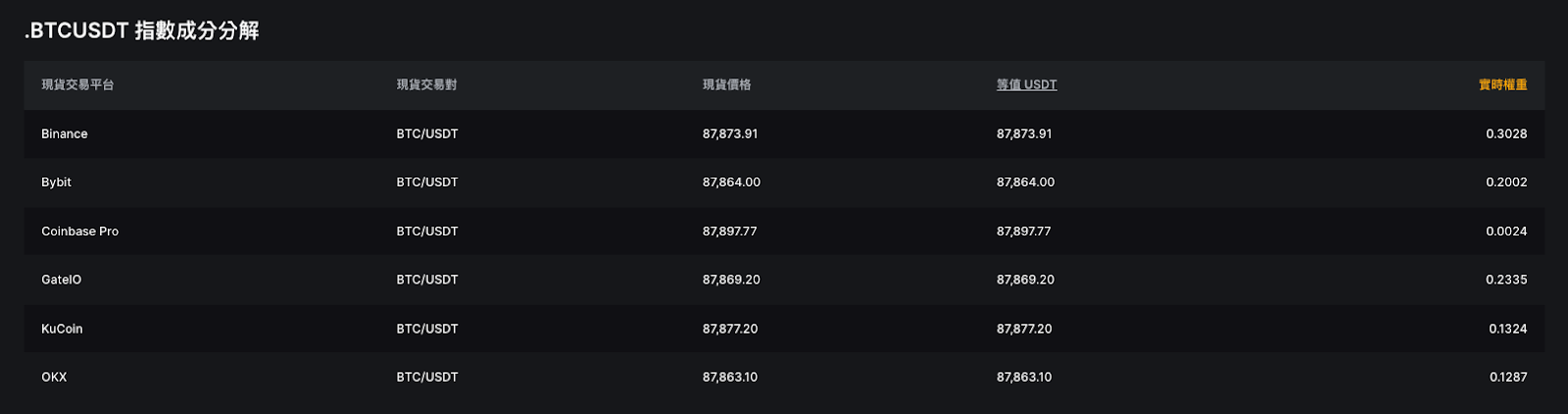Click Binance's weight value 0.3028
The image size is (1568, 414).
point(1506,134)
